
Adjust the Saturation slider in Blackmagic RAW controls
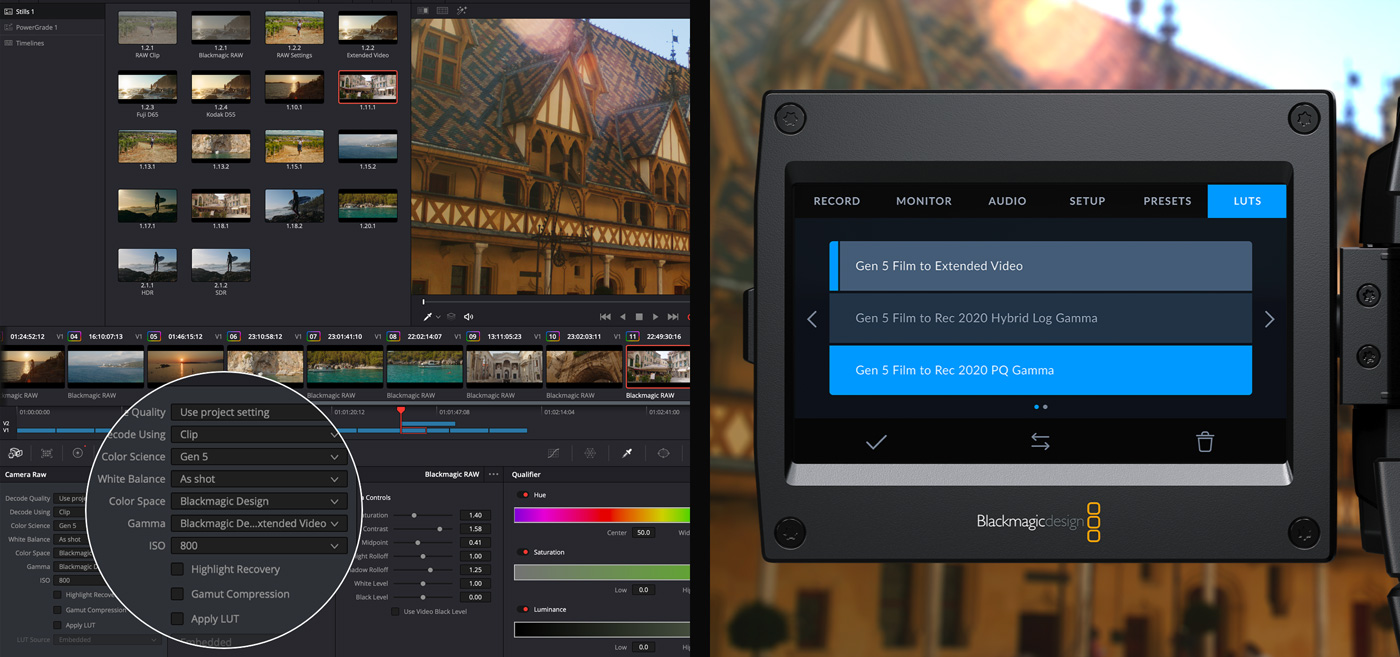pyautogui.click(x=414, y=515)
